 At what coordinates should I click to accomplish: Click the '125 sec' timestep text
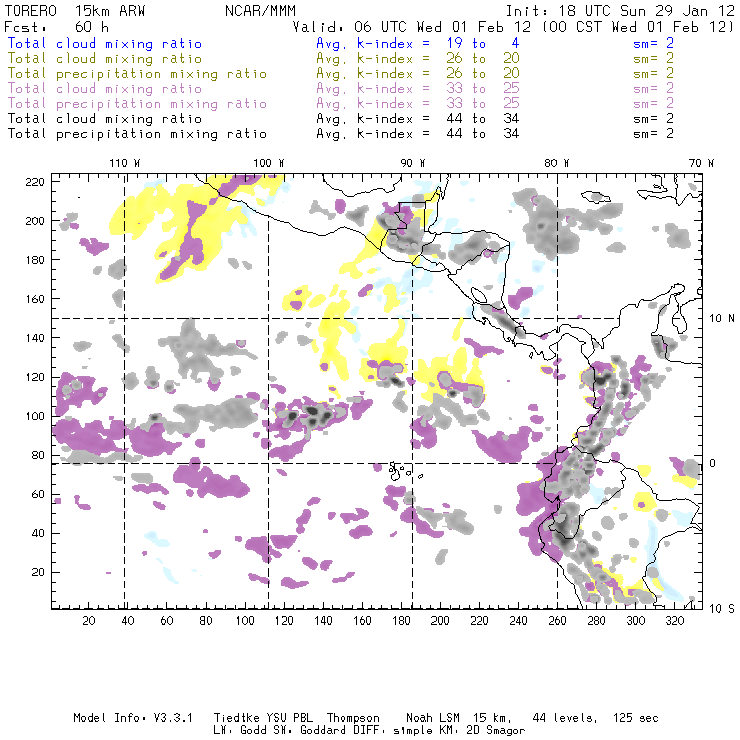tap(635, 718)
